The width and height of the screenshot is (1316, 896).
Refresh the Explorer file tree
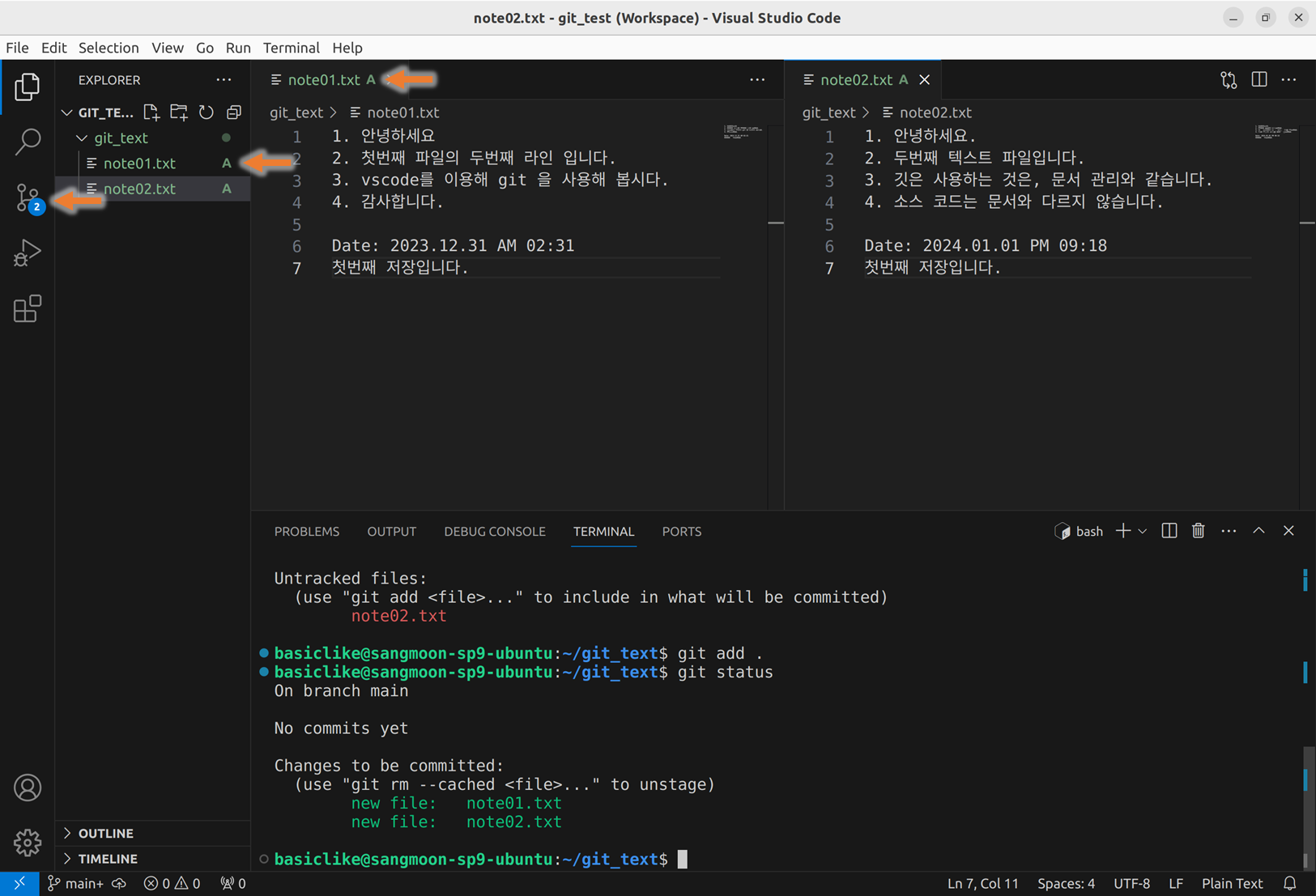coord(207,113)
